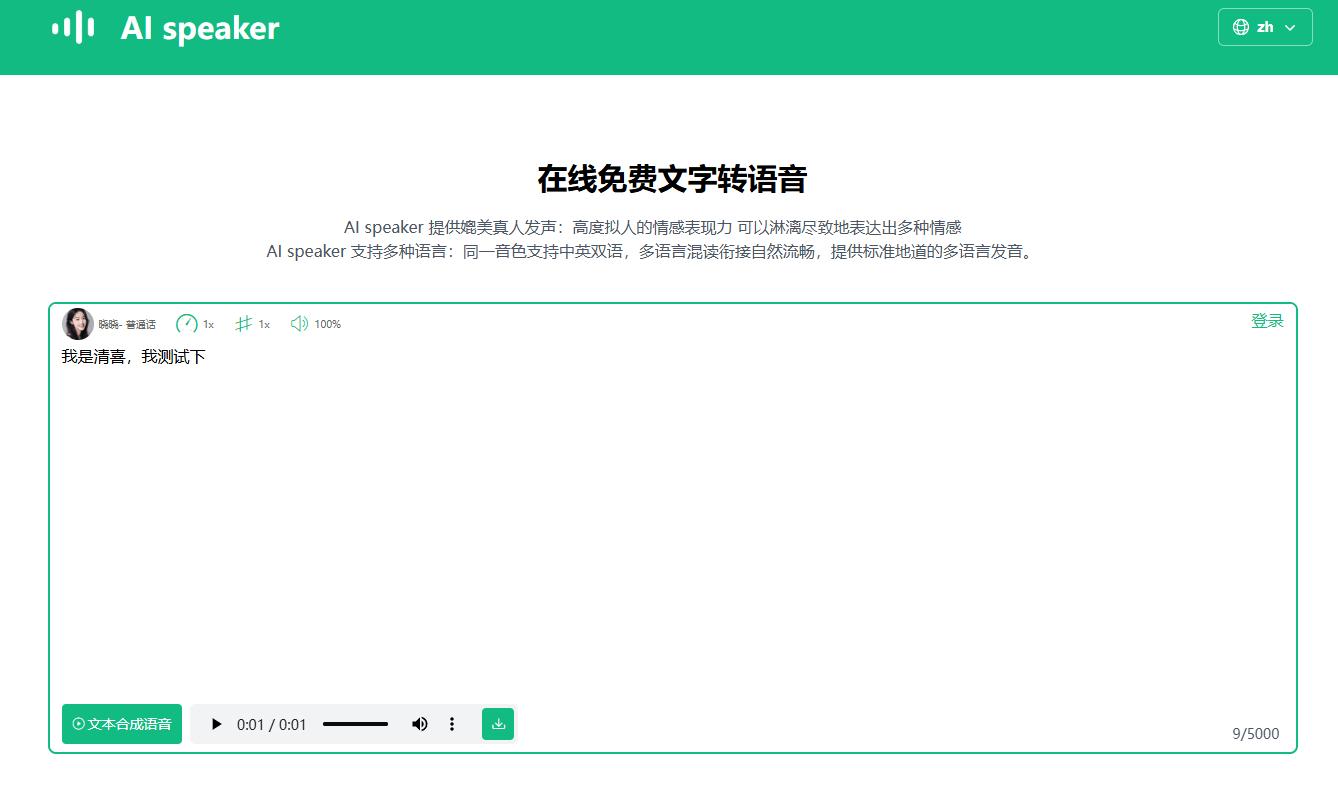Open the pitch (1x) adjustment
1338x810 pixels.
click(x=253, y=323)
